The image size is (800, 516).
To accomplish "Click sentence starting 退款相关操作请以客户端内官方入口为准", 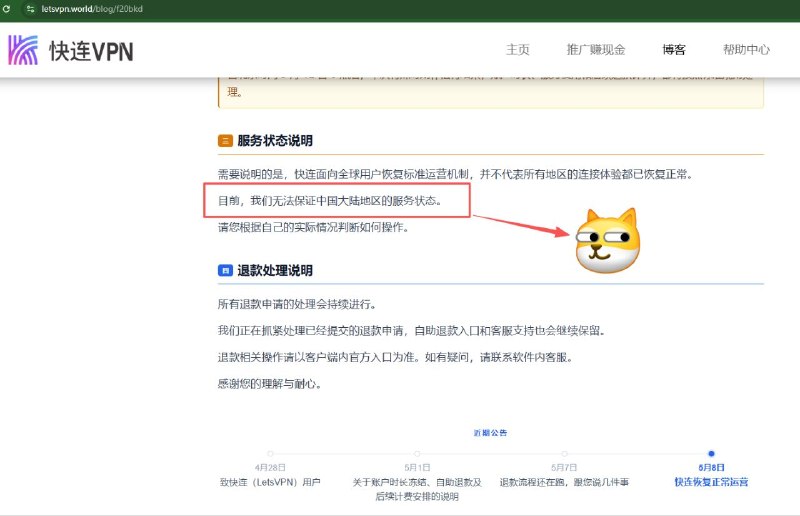I will point(395,357).
